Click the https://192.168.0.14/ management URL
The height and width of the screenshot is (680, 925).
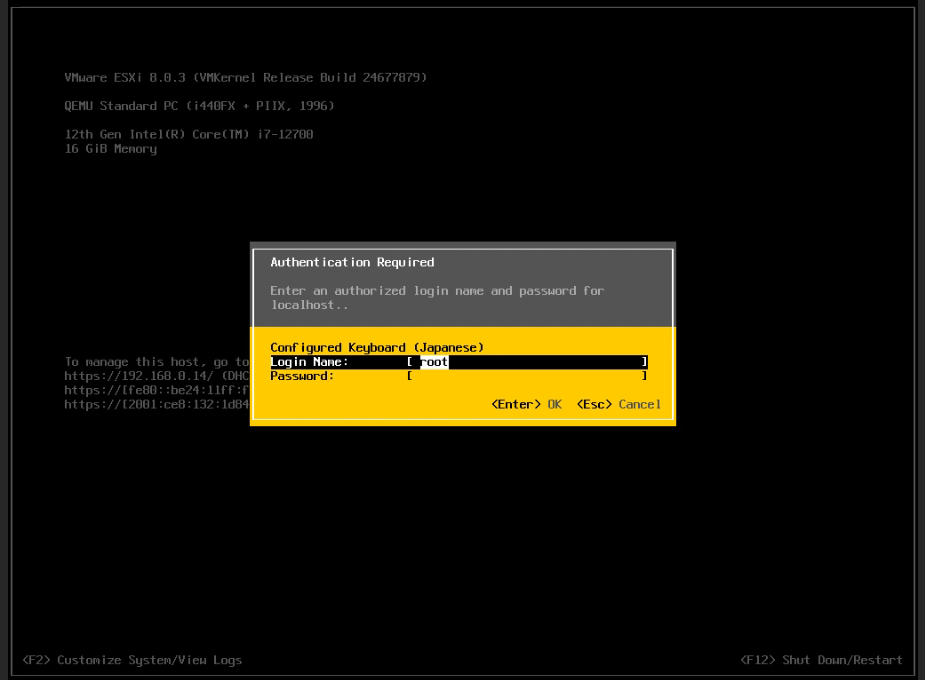pyautogui.click(x=139, y=376)
